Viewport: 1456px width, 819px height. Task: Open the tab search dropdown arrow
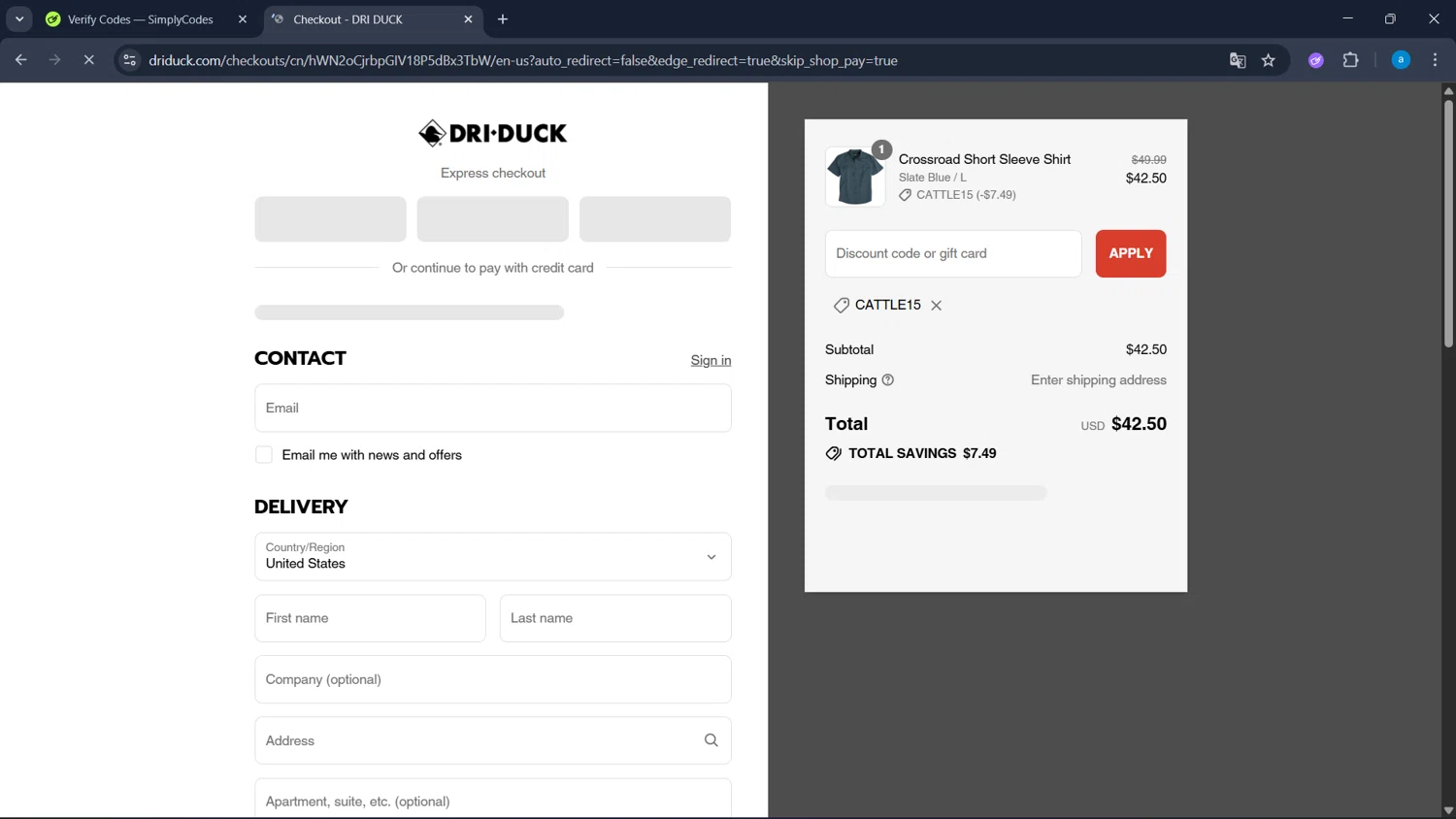click(19, 19)
